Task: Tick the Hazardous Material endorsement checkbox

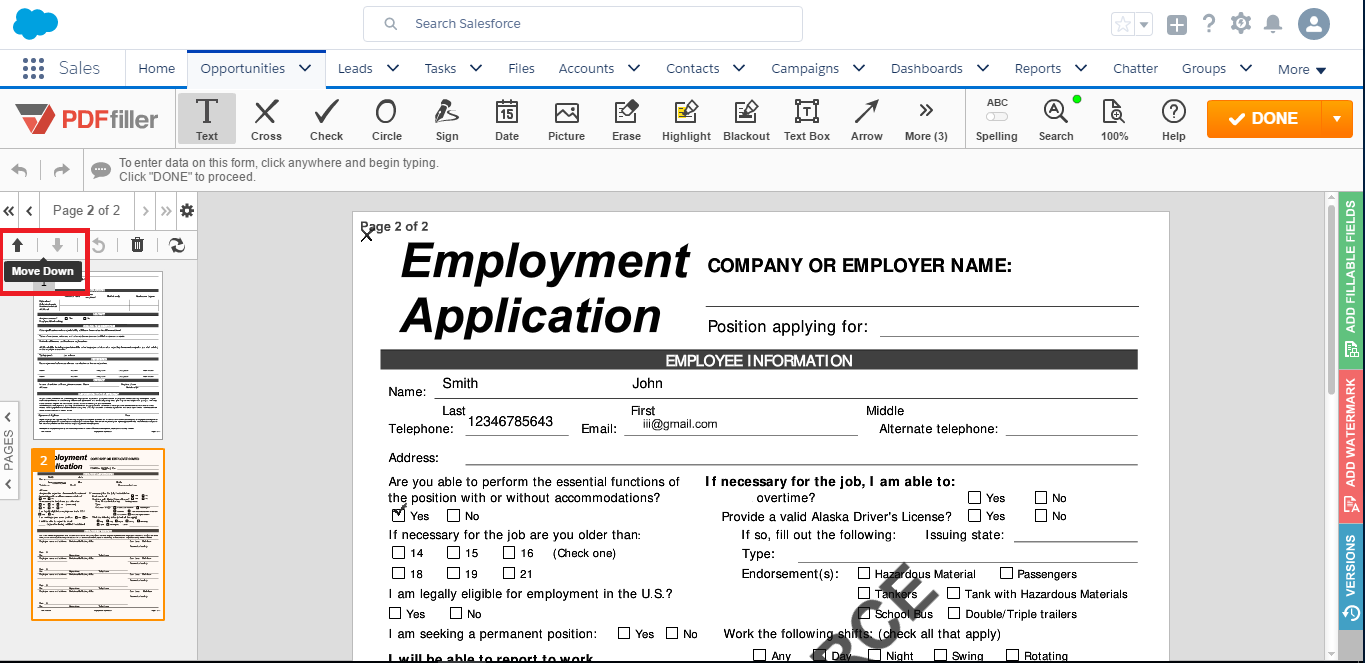Action: point(864,573)
